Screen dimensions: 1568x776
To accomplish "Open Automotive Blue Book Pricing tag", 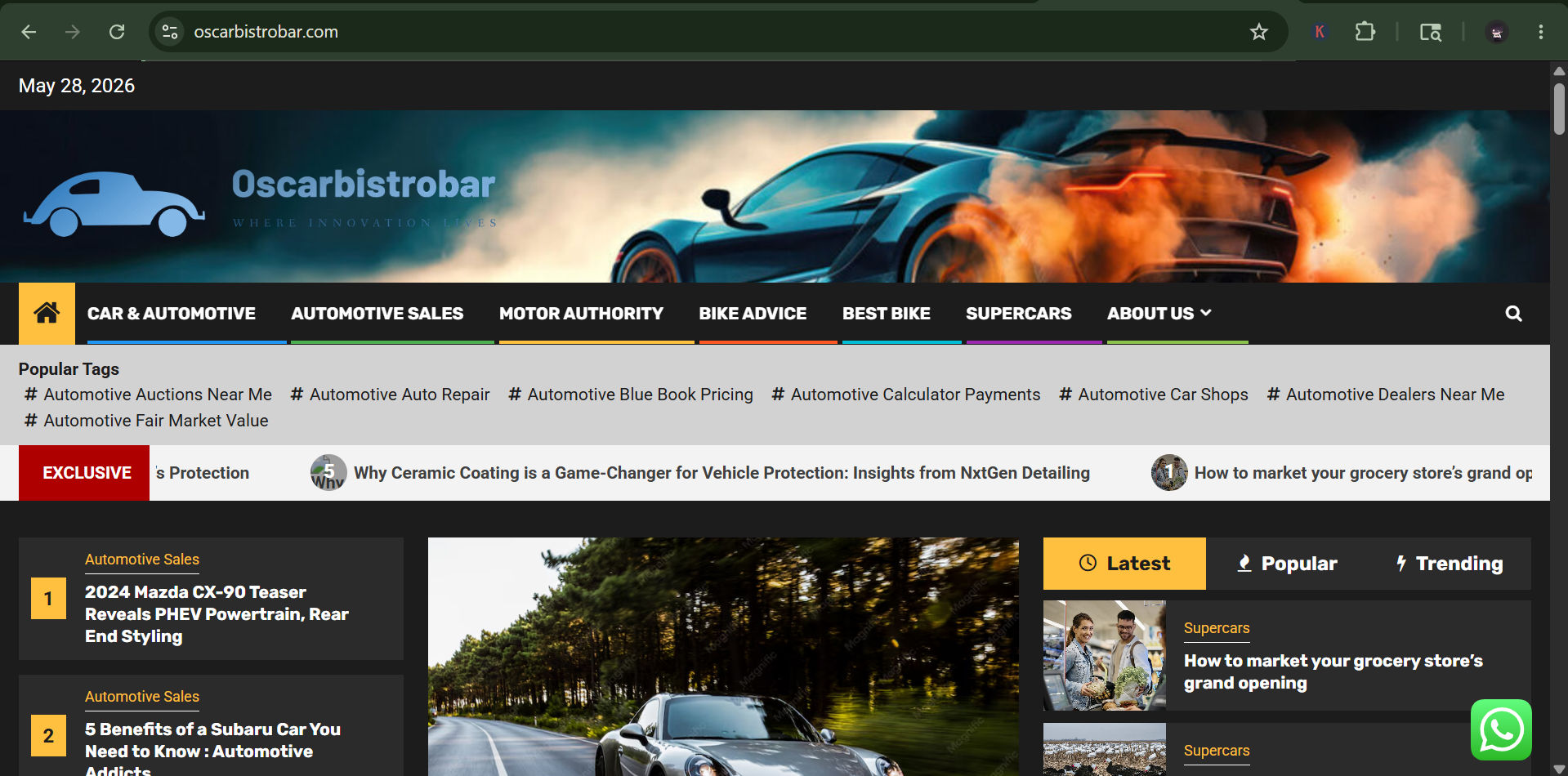I will (x=630, y=395).
